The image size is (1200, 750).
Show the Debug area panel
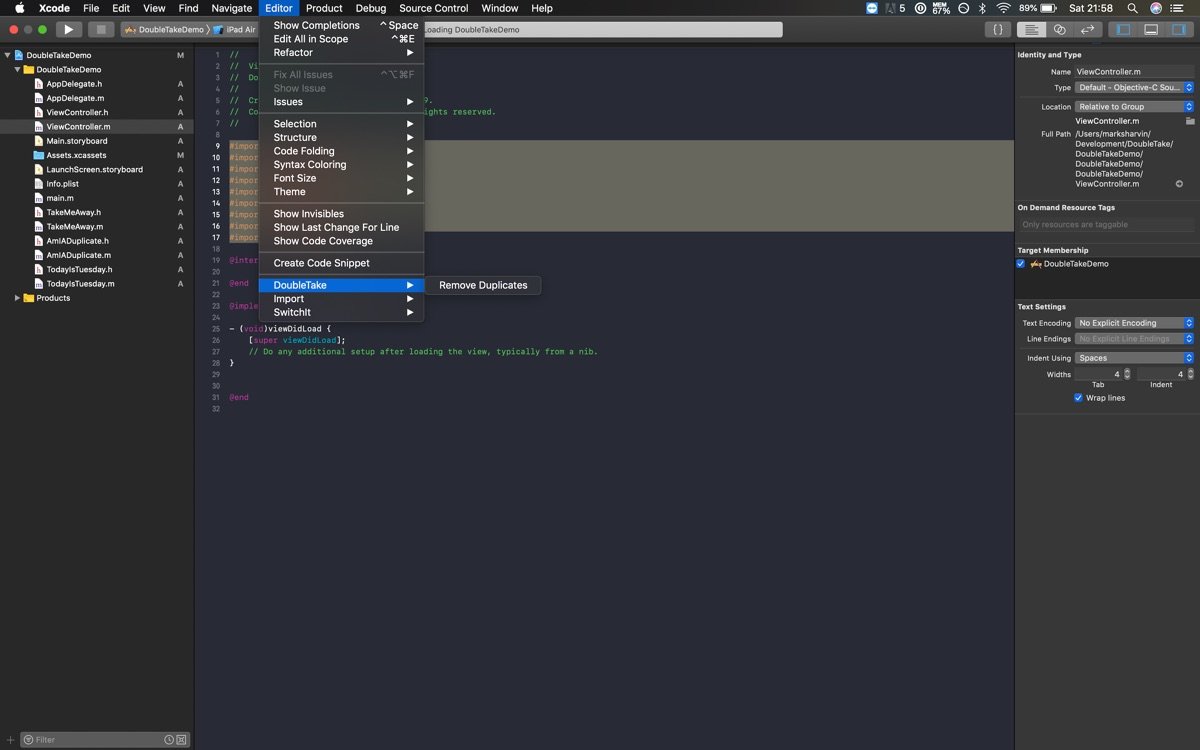coord(1151,30)
